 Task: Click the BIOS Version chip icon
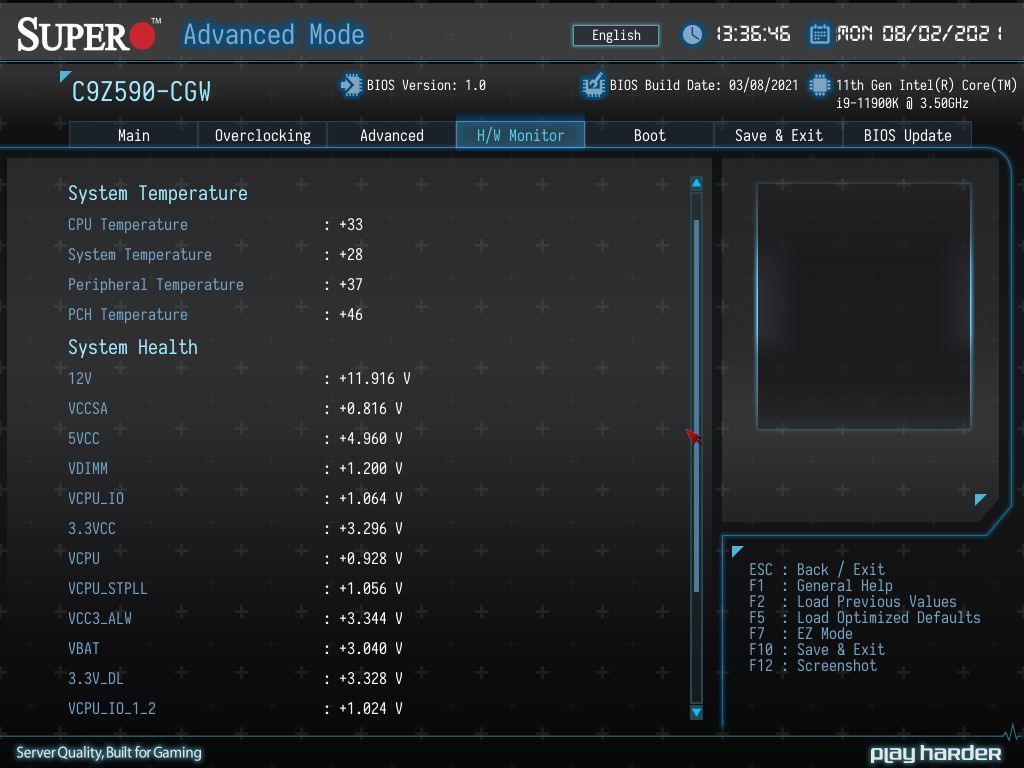[351, 85]
